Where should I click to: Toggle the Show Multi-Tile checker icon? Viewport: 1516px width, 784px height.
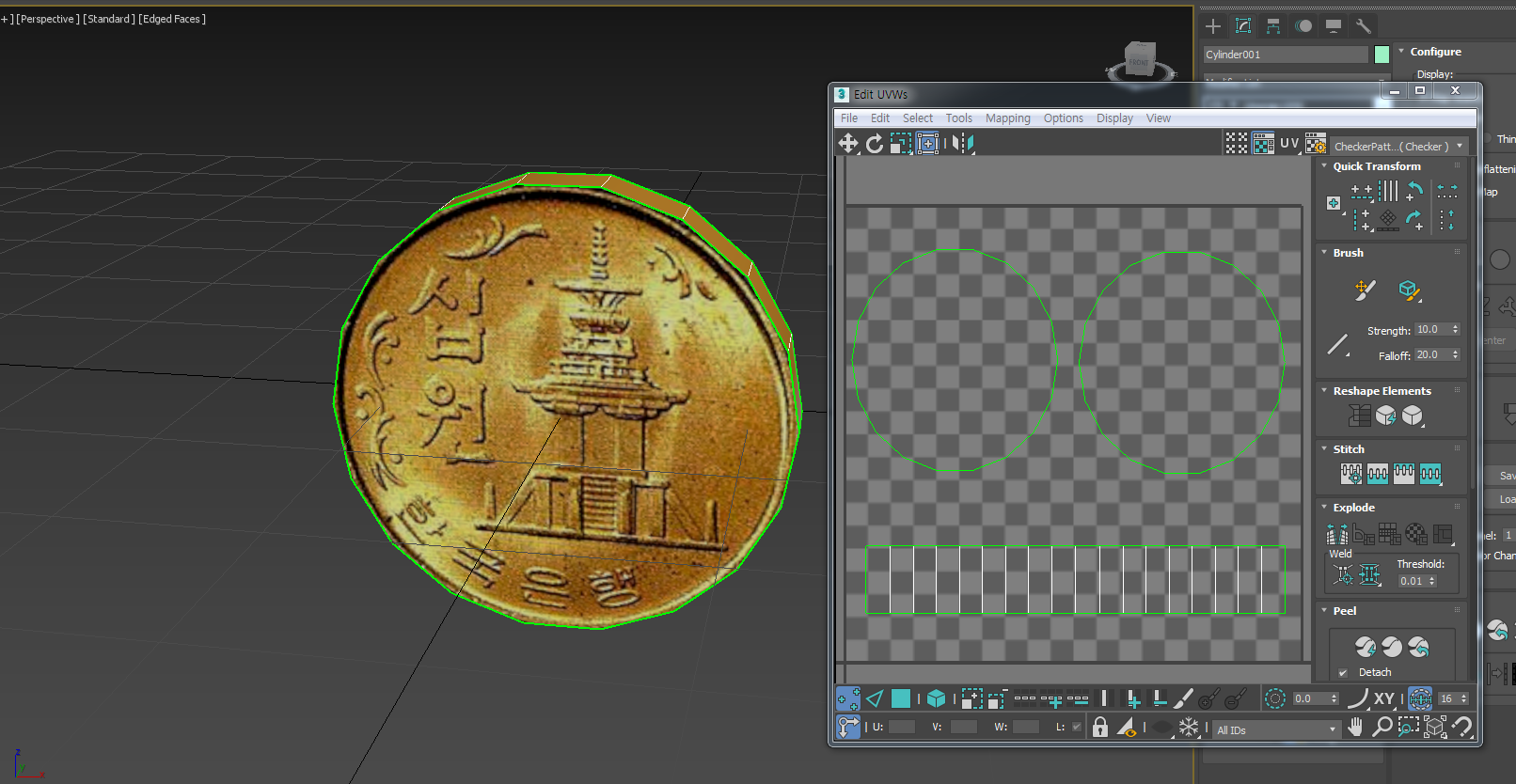(1237, 143)
